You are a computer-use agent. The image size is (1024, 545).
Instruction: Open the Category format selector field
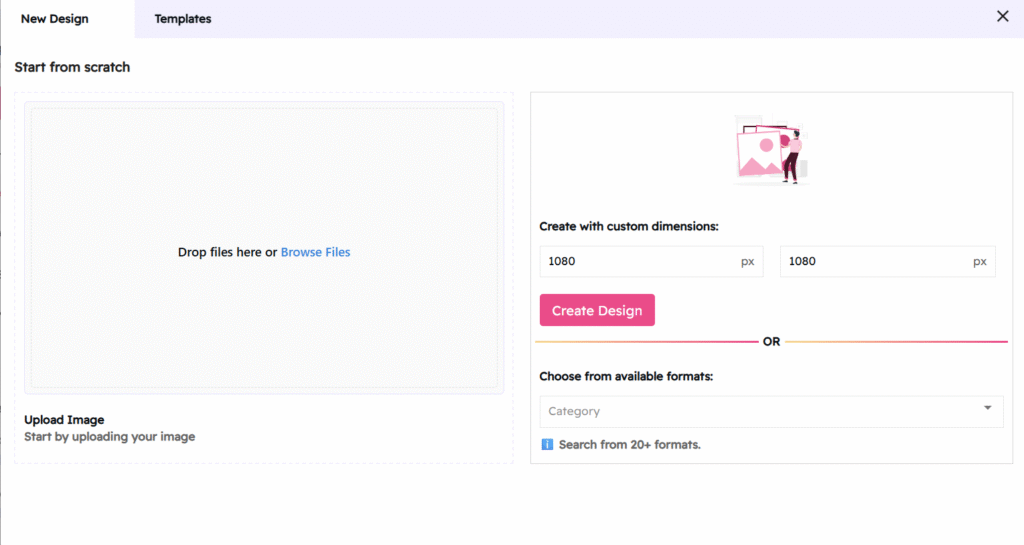[760, 411]
